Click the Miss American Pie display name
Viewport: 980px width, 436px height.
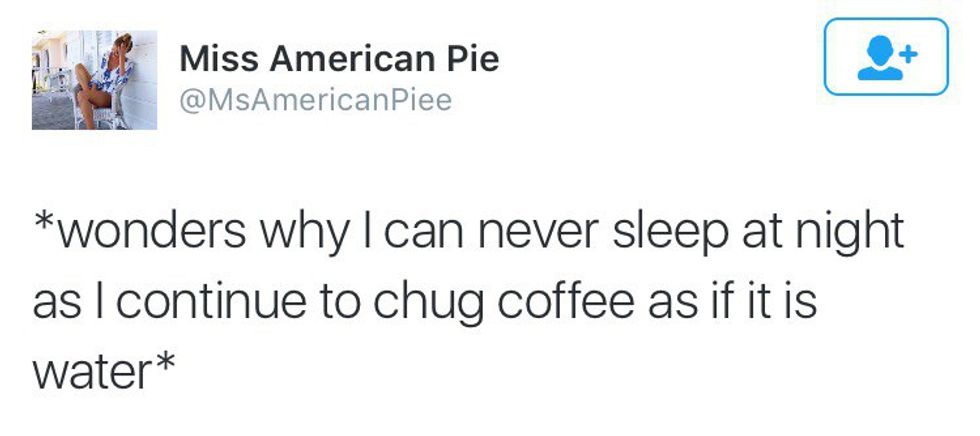coord(339,58)
